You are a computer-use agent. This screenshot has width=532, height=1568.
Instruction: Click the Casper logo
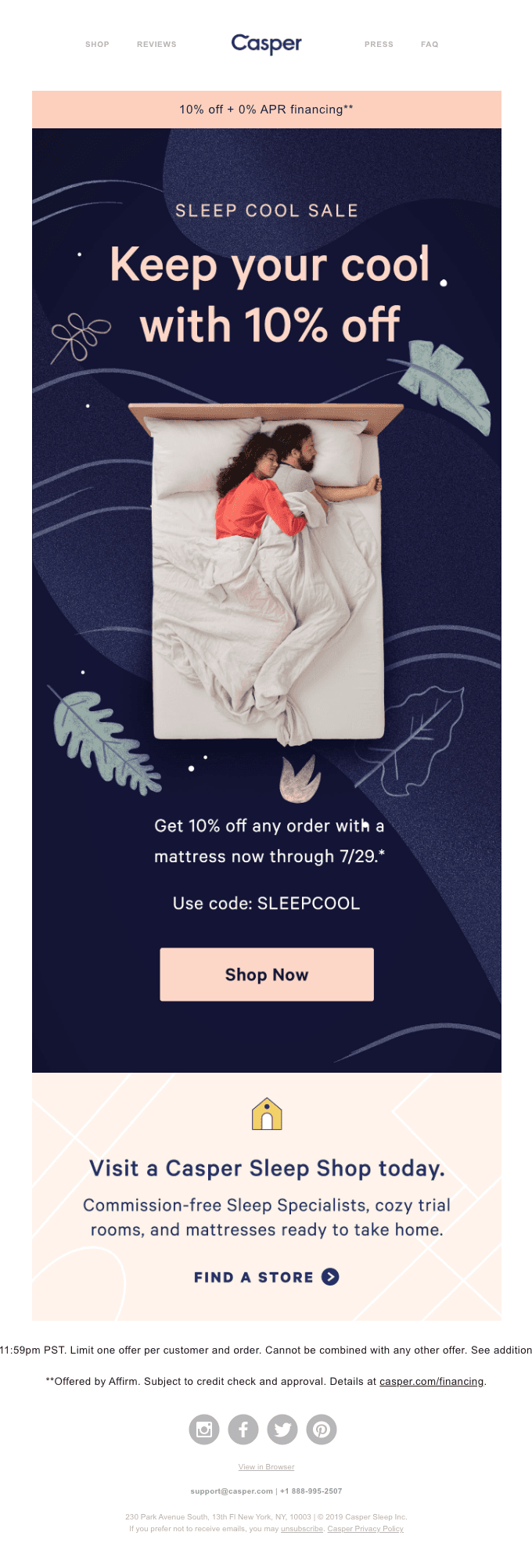point(266,44)
